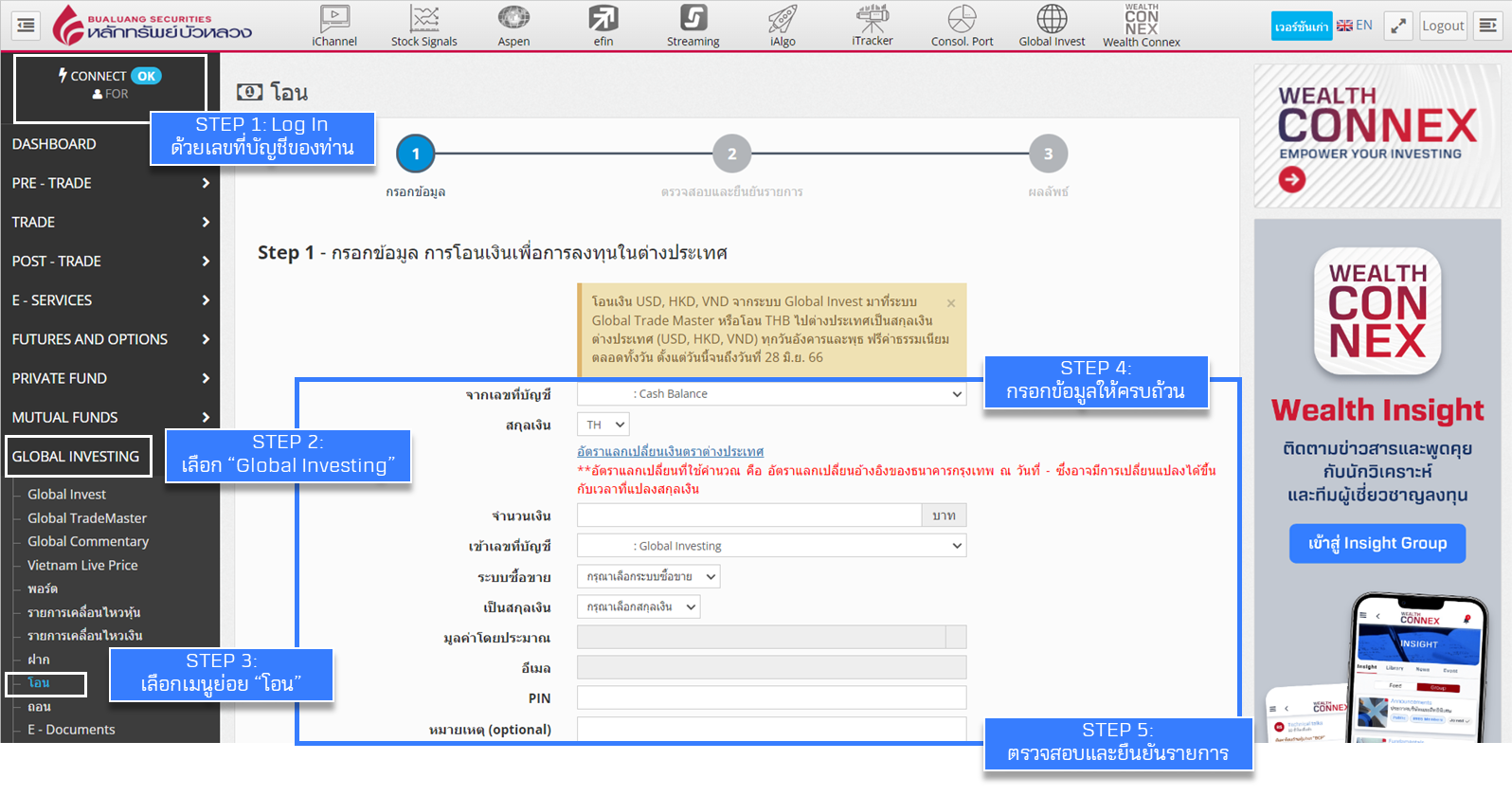The image size is (1512, 796).
Task: Open ฝาก (deposit) submenu item
Action: [39, 660]
